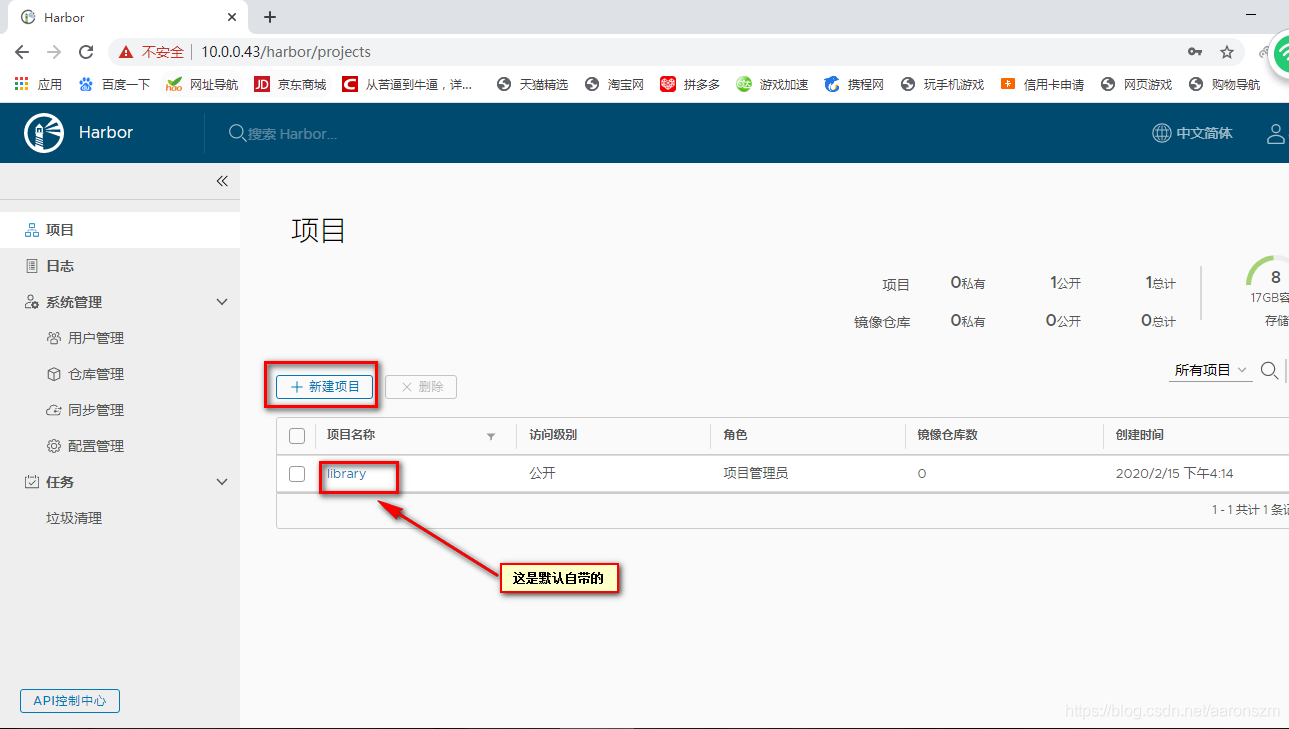Click the 天猫精选 bookmark

tap(532, 84)
